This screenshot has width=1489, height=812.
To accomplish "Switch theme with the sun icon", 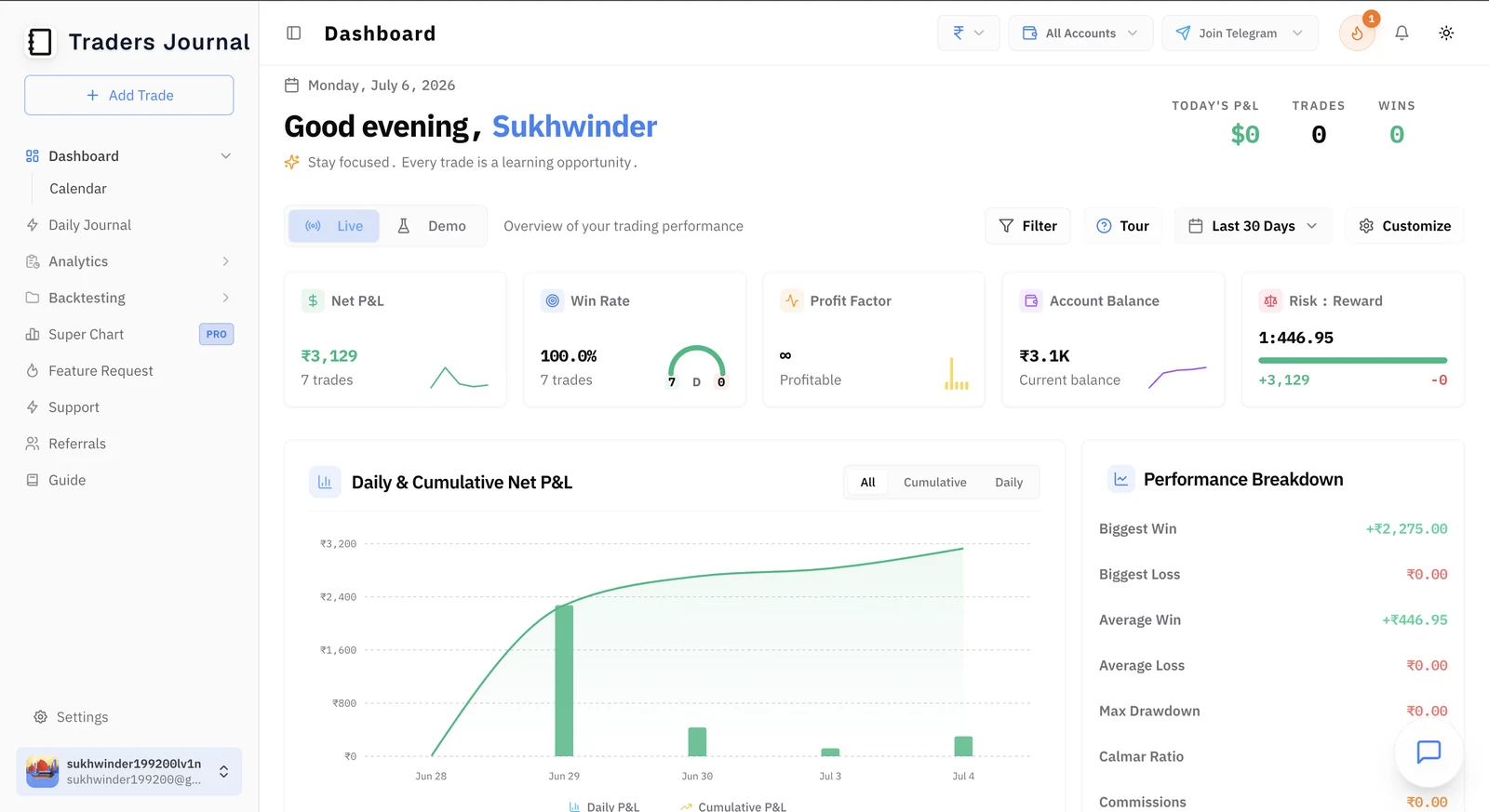I will pyautogui.click(x=1446, y=33).
